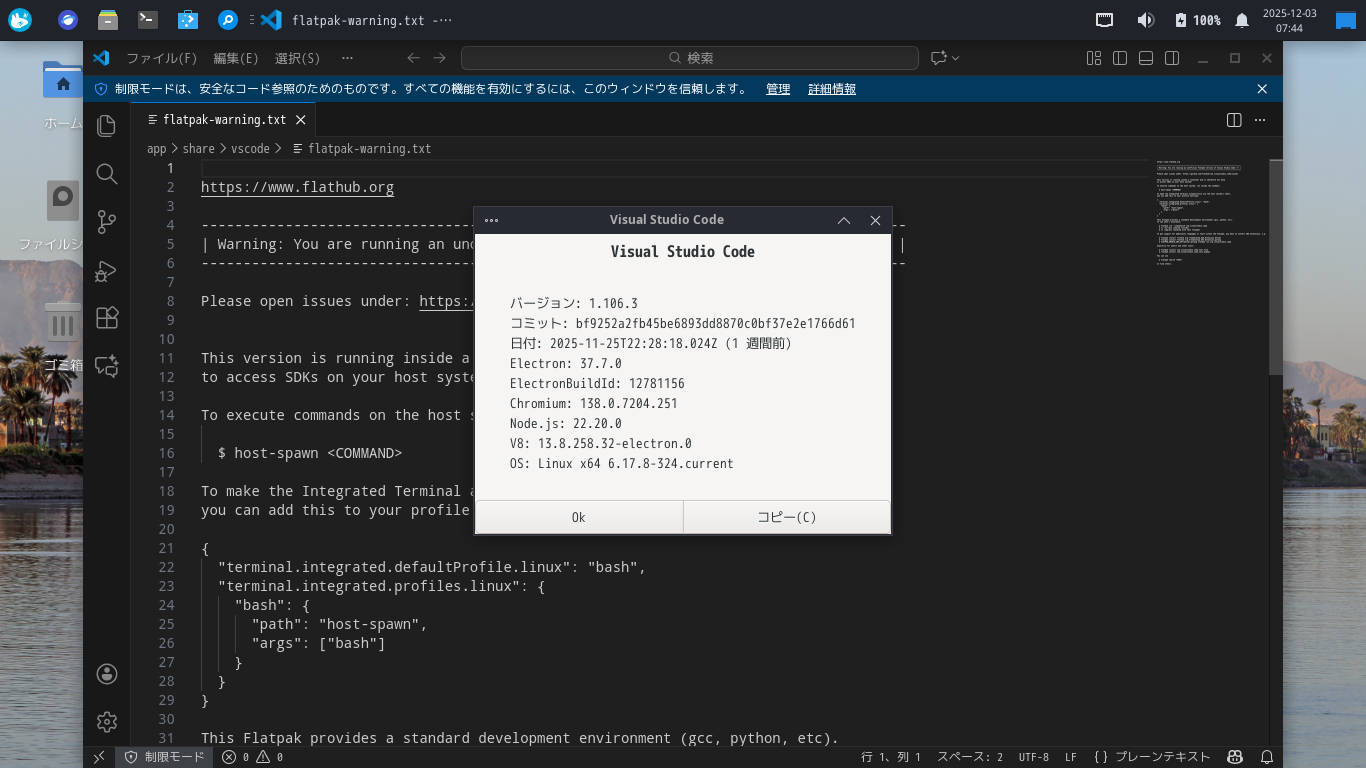
Task: Expand the app breadcrumb segment
Action: (156, 148)
